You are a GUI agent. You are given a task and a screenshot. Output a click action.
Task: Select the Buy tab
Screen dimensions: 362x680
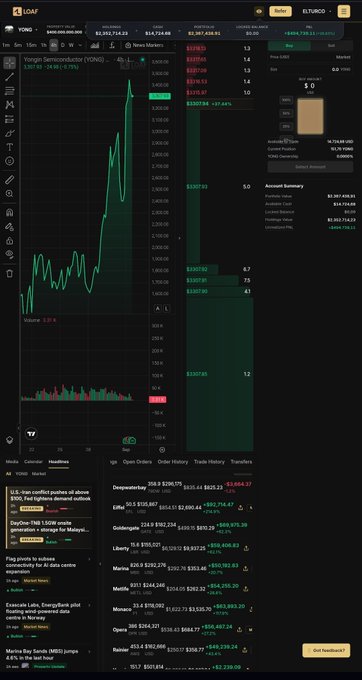(x=289, y=46)
